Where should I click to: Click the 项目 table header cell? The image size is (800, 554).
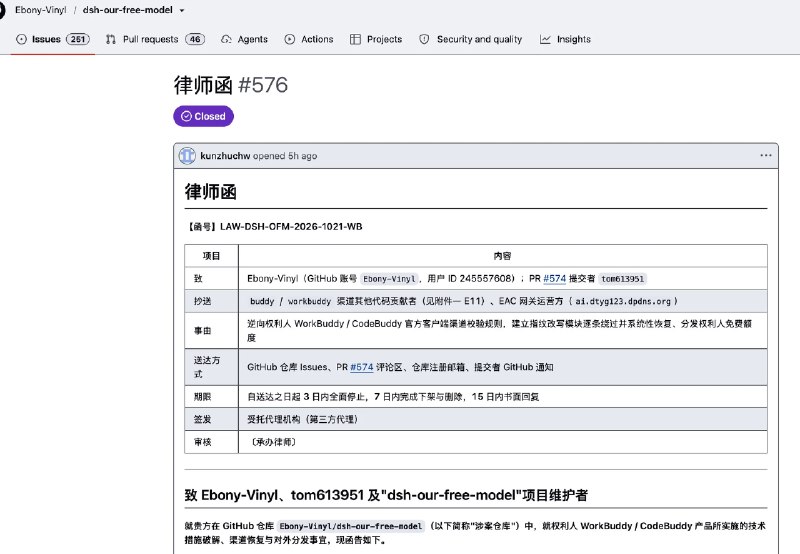[211, 256]
